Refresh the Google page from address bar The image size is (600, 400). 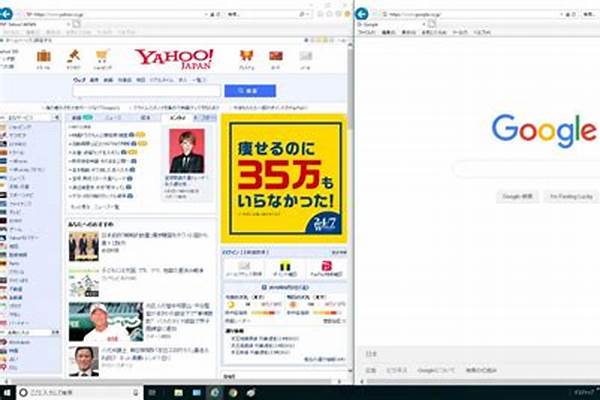tap(574, 14)
